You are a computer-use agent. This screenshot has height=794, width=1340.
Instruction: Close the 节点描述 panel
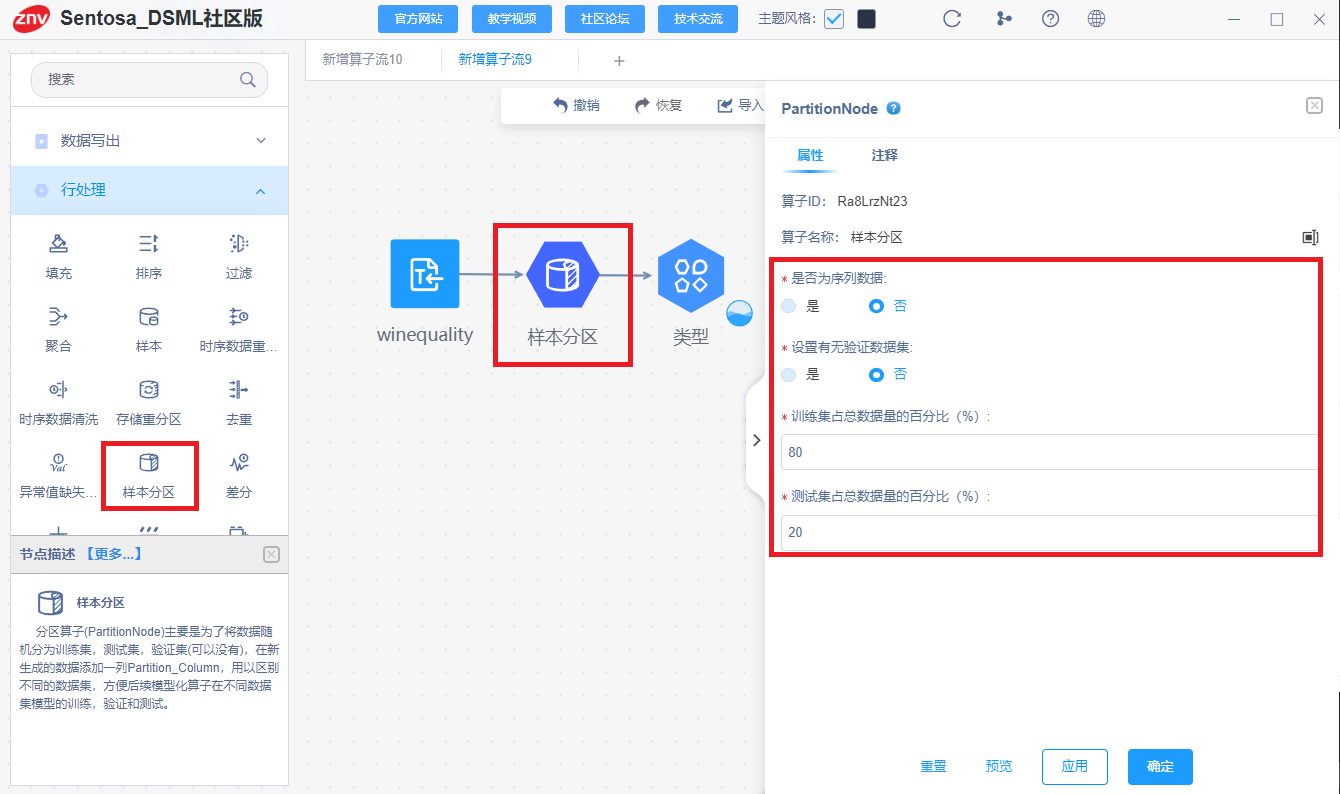[x=271, y=554]
